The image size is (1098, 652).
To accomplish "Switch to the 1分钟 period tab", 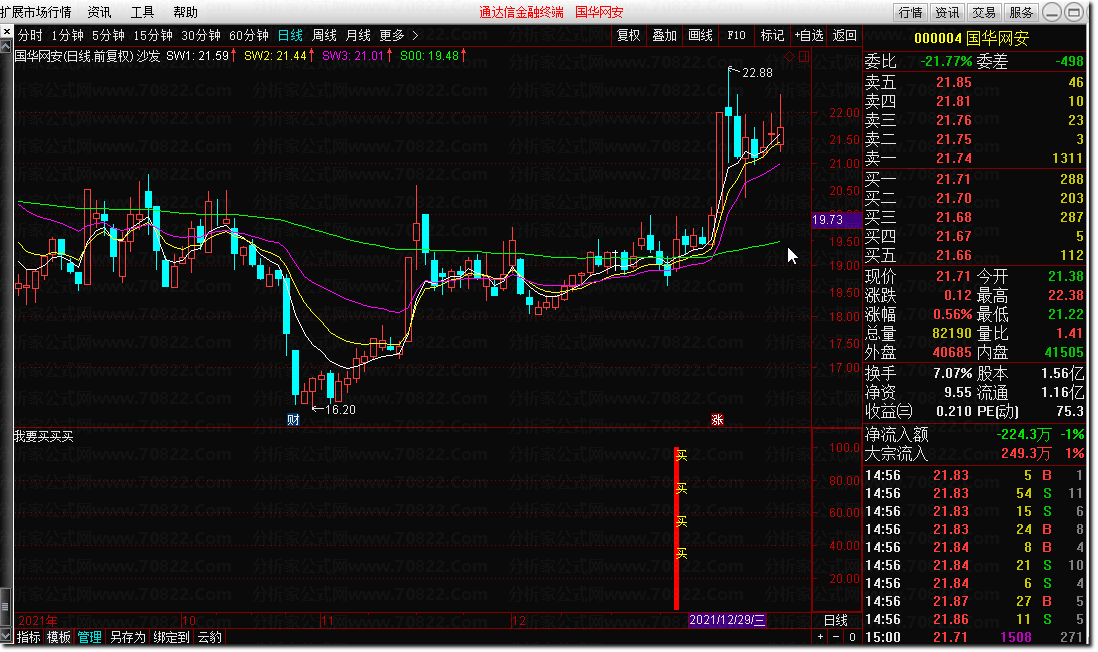I will (67, 35).
